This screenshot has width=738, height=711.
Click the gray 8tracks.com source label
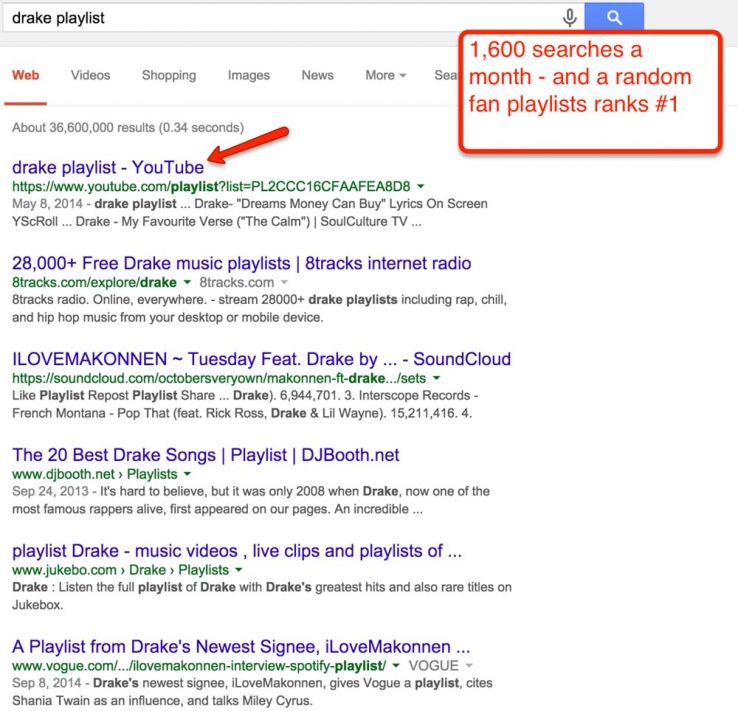pos(236,282)
